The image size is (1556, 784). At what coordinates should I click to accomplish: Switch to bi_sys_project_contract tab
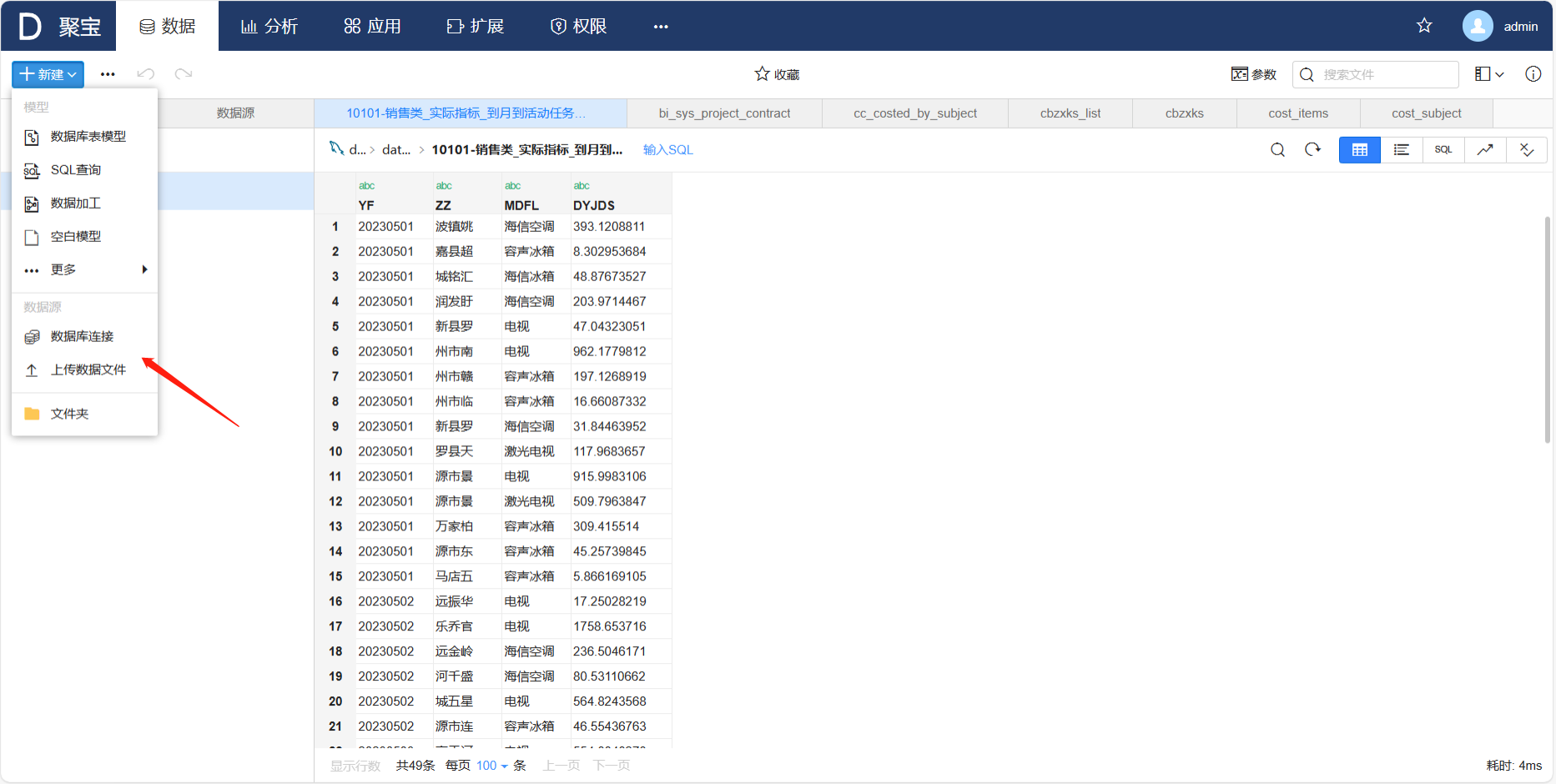(724, 113)
